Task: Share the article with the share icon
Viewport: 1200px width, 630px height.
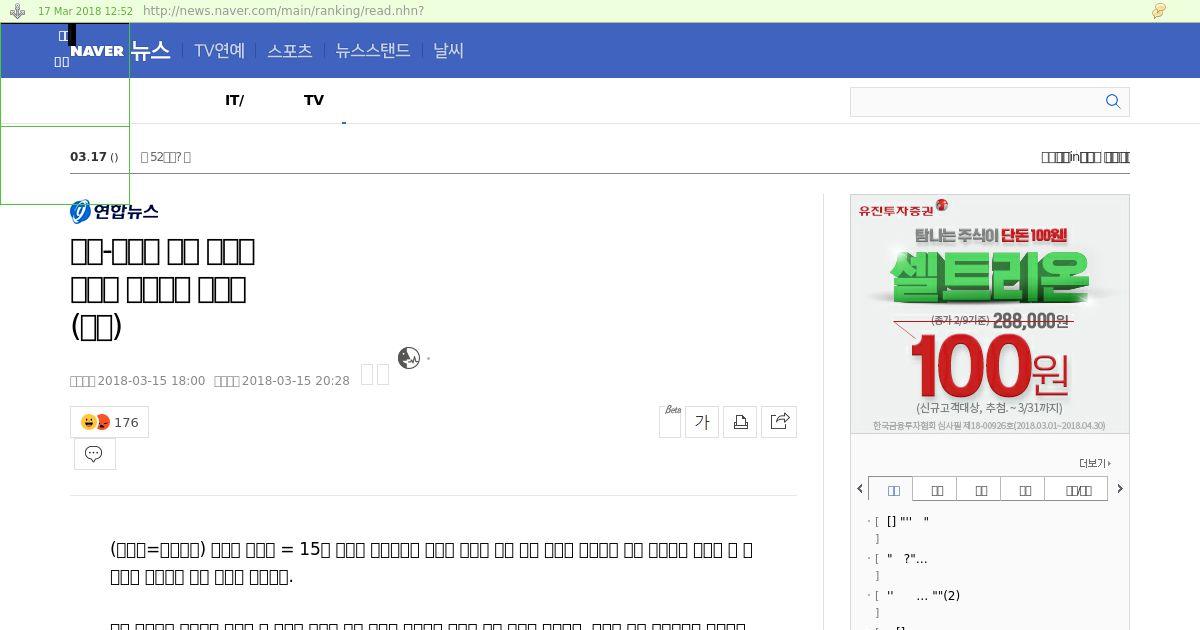Action: click(779, 422)
